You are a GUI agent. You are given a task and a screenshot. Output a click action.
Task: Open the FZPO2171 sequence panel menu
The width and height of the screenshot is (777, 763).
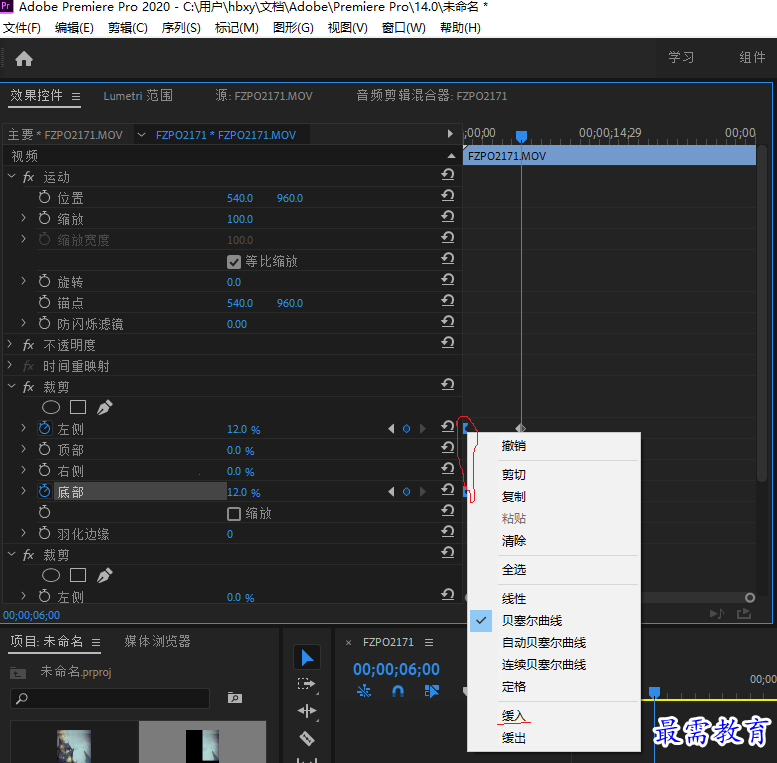tap(429, 642)
